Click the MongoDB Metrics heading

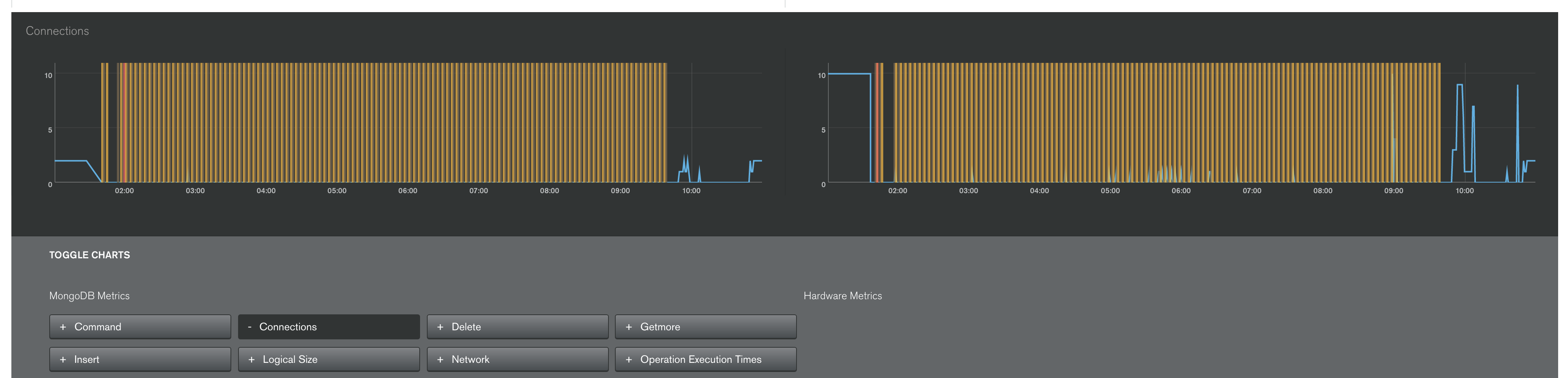(89, 296)
